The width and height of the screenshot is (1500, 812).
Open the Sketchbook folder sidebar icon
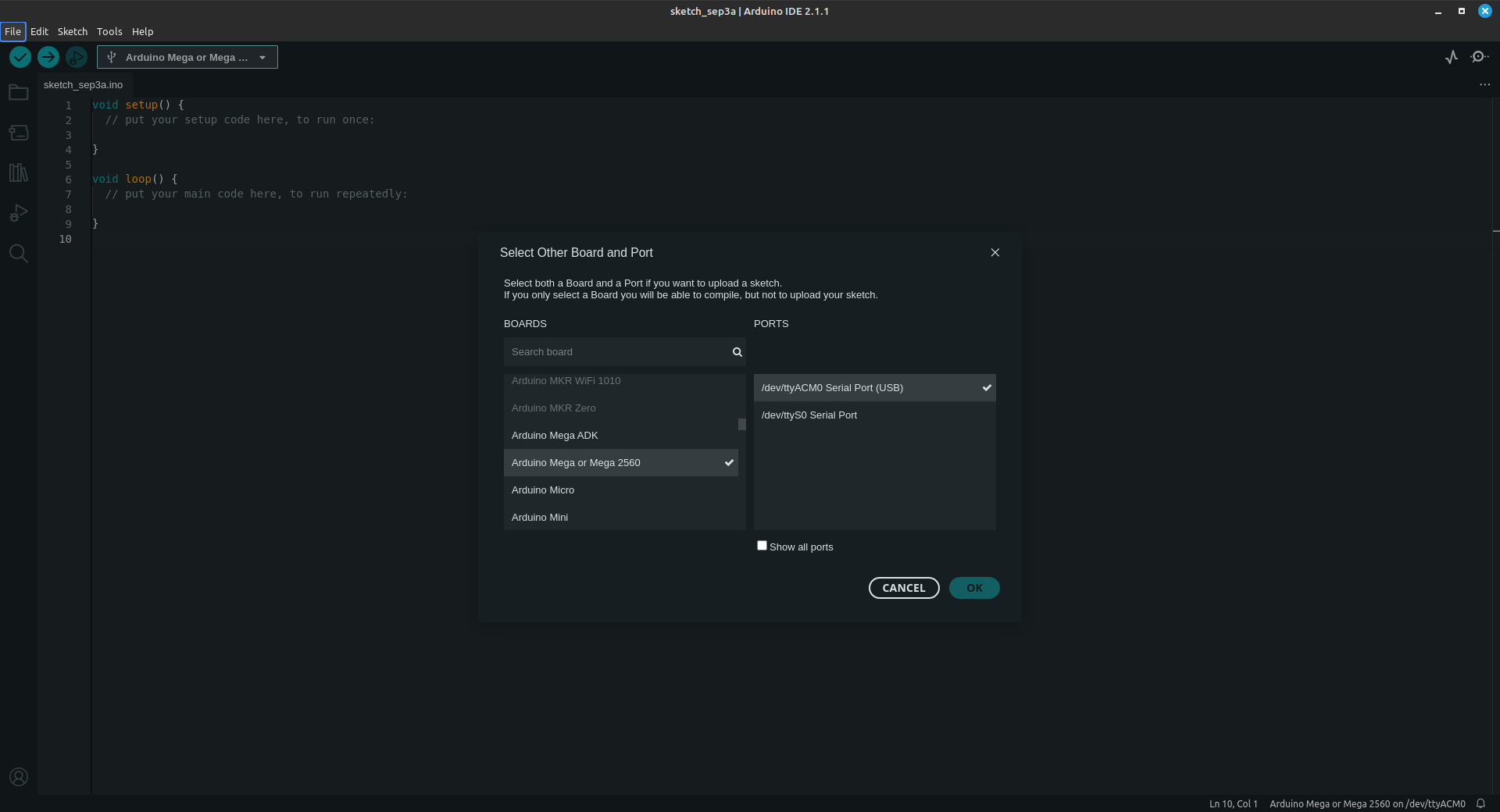coord(19,93)
